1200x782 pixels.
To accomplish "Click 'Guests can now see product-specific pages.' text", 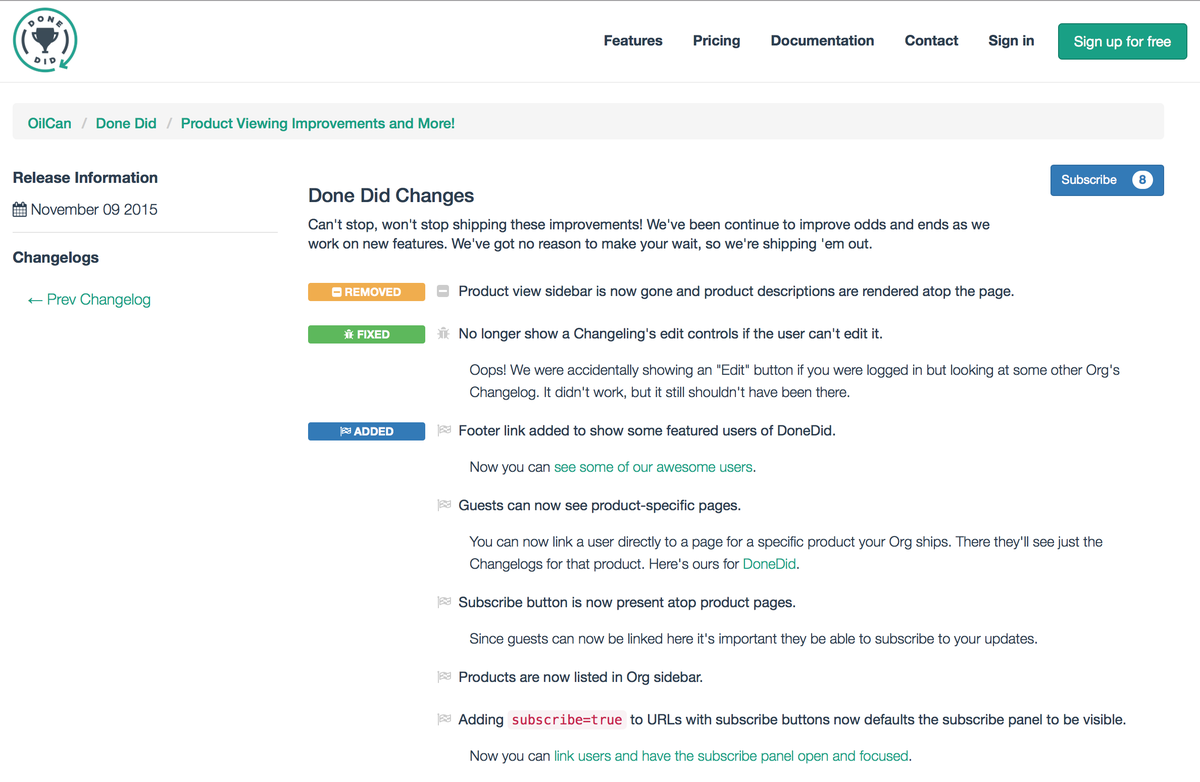I will pos(600,506).
